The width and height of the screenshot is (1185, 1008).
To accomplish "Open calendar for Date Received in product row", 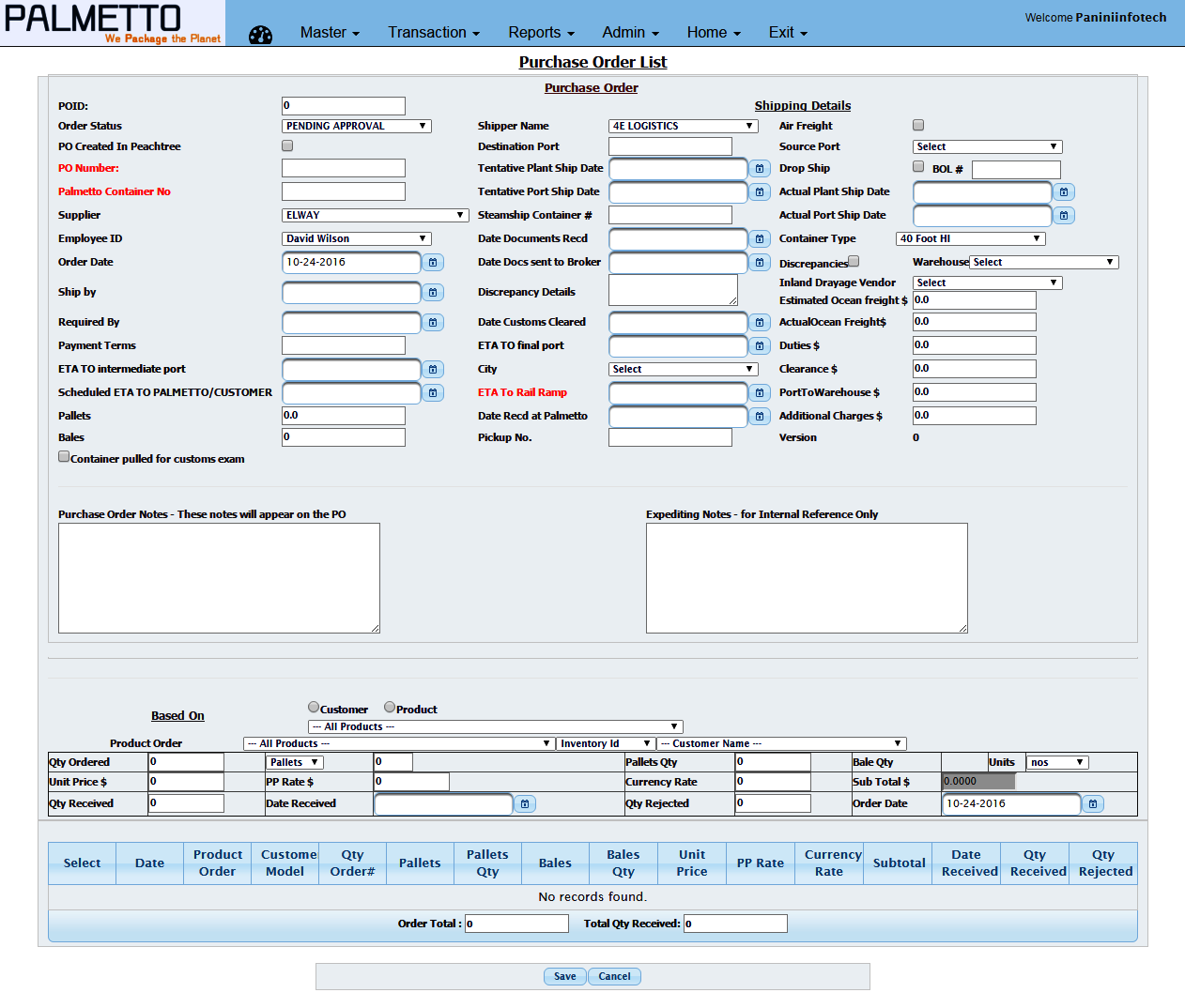I will coord(525,804).
